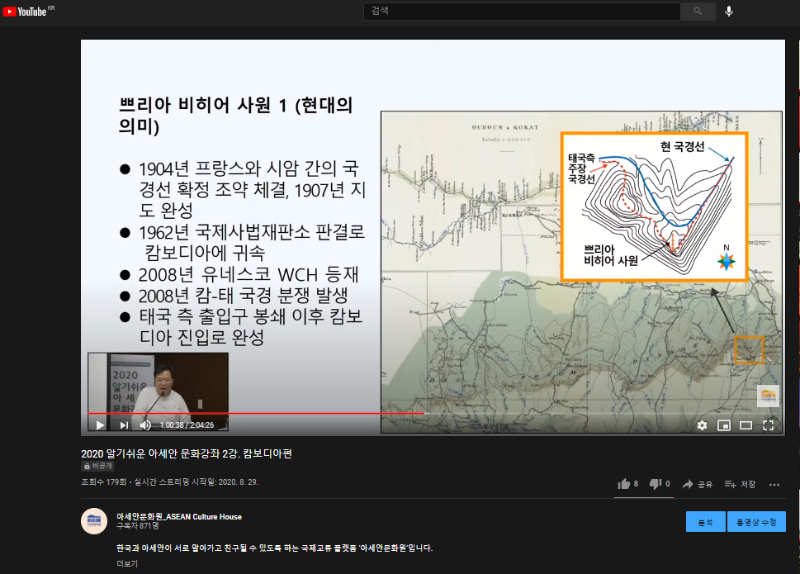Enter fullscreen mode
This screenshot has width=800, height=574.
click(x=768, y=425)
